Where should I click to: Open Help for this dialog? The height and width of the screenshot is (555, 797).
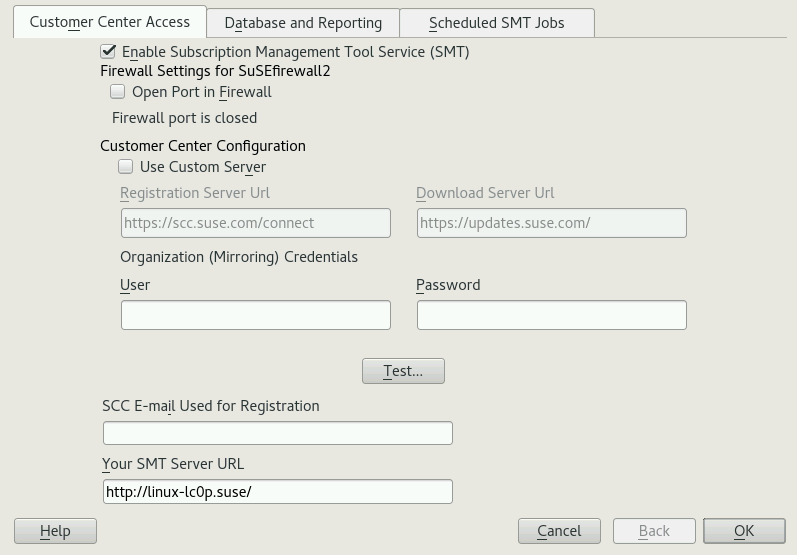tap(55, 531)
